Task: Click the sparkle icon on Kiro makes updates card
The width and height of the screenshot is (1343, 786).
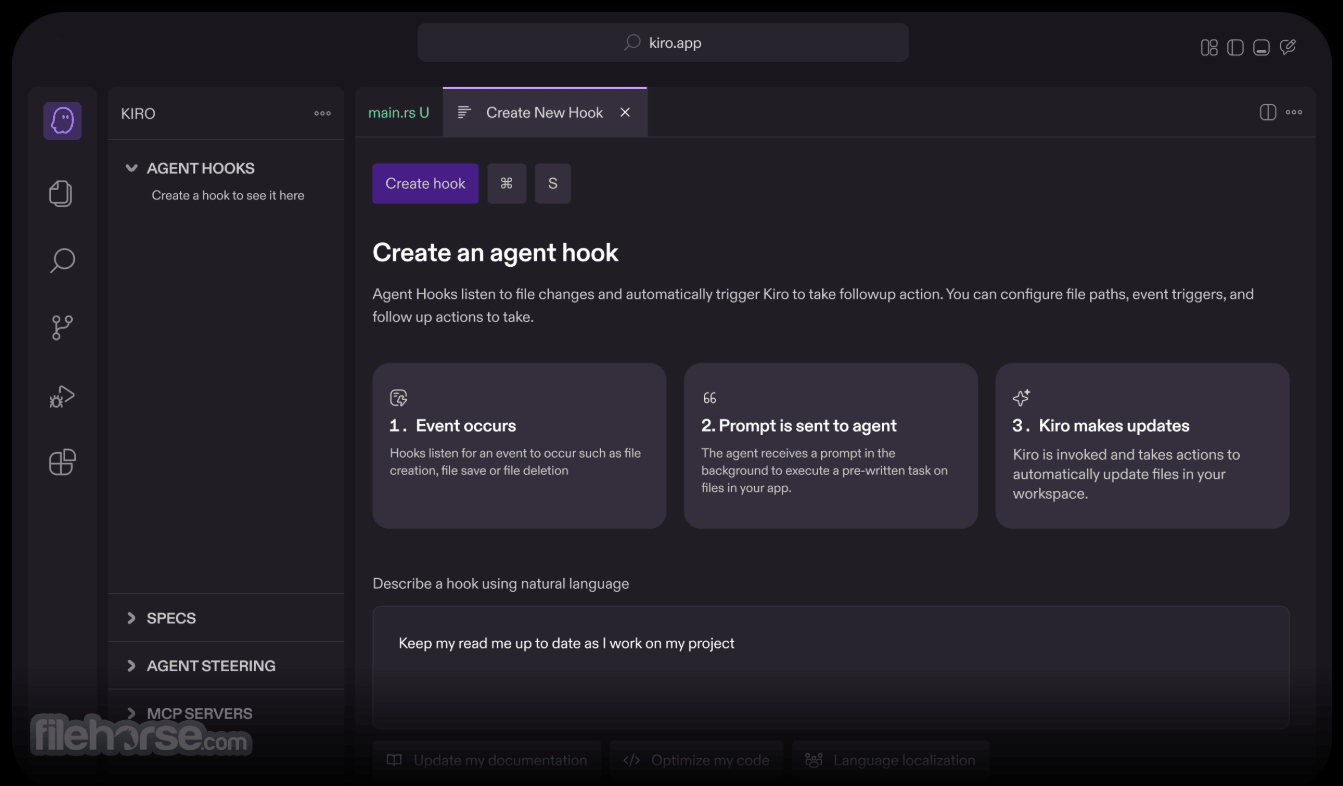Action: [1021, 398]
